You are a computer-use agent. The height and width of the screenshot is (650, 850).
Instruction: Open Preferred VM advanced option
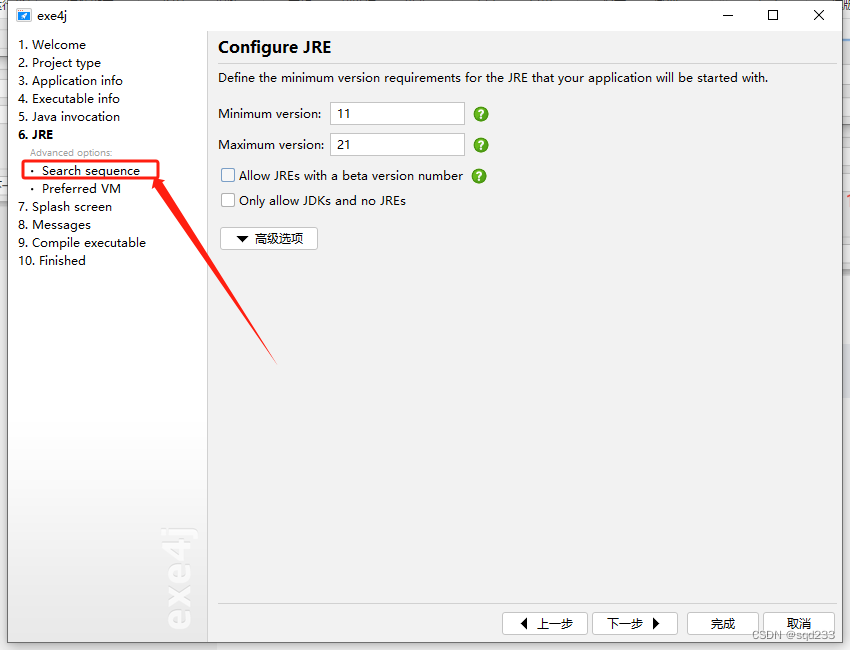point(81,189)
